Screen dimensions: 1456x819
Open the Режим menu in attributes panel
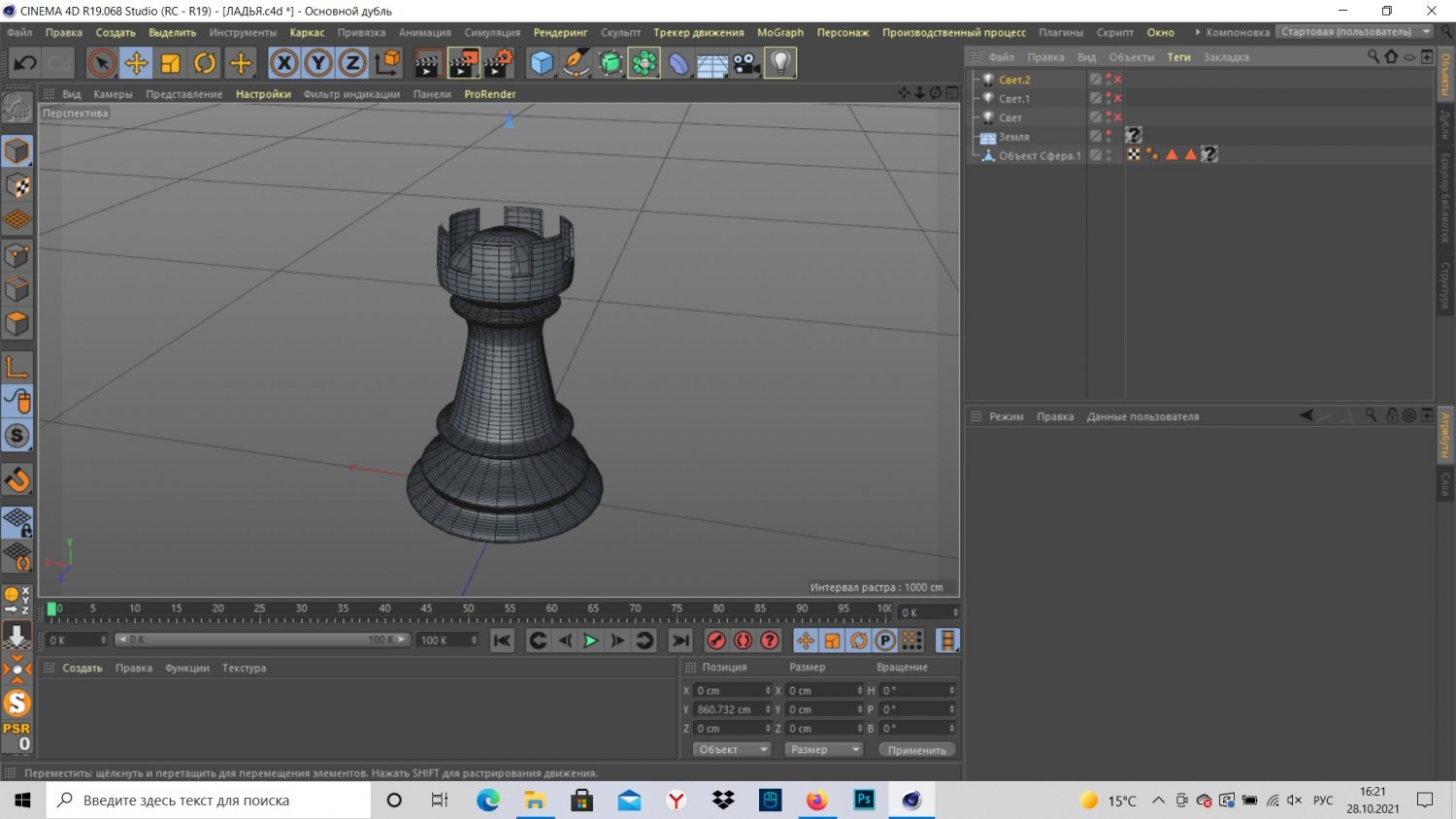1007,416
